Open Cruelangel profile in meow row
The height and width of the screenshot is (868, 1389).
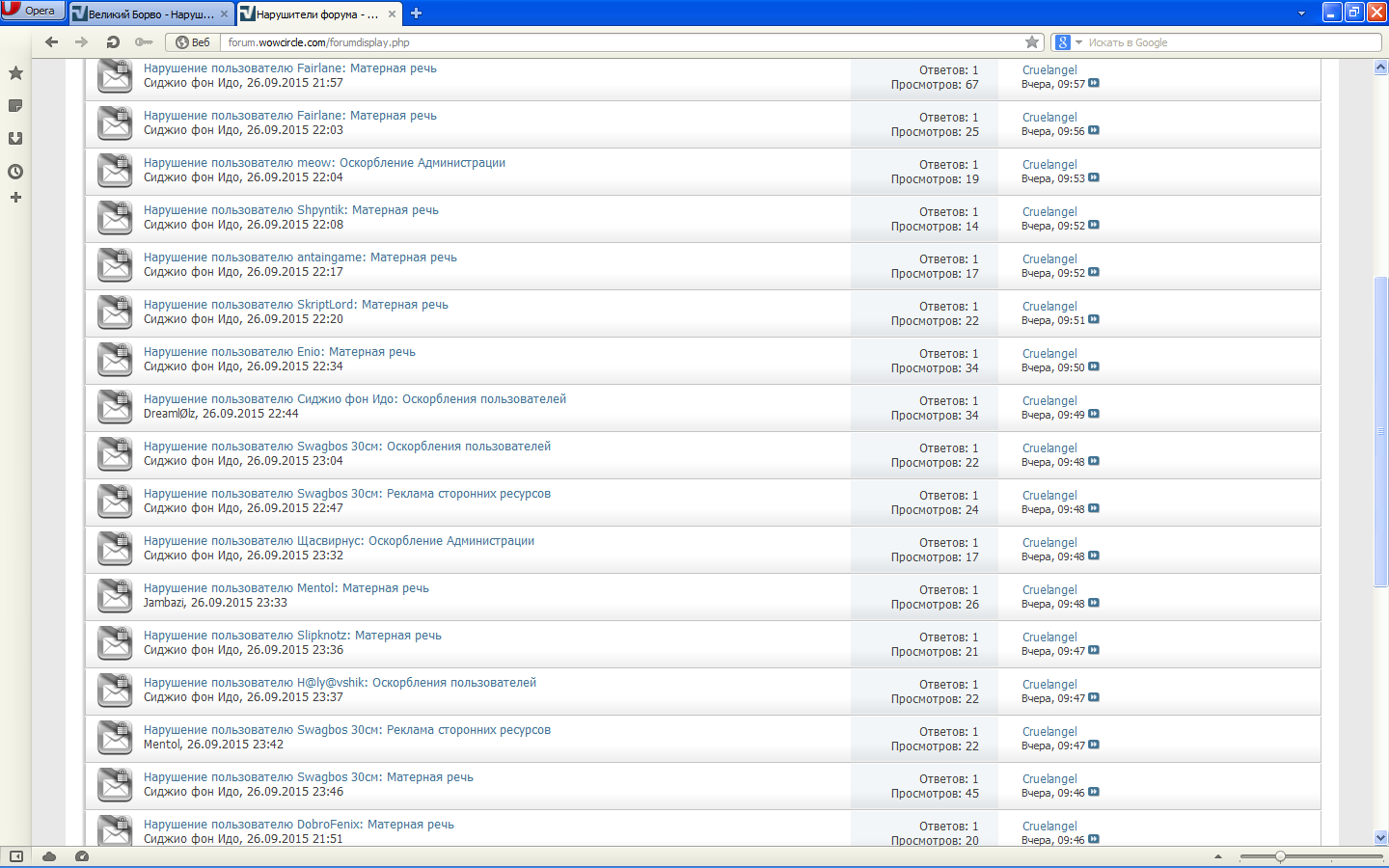click(1049, 165)
